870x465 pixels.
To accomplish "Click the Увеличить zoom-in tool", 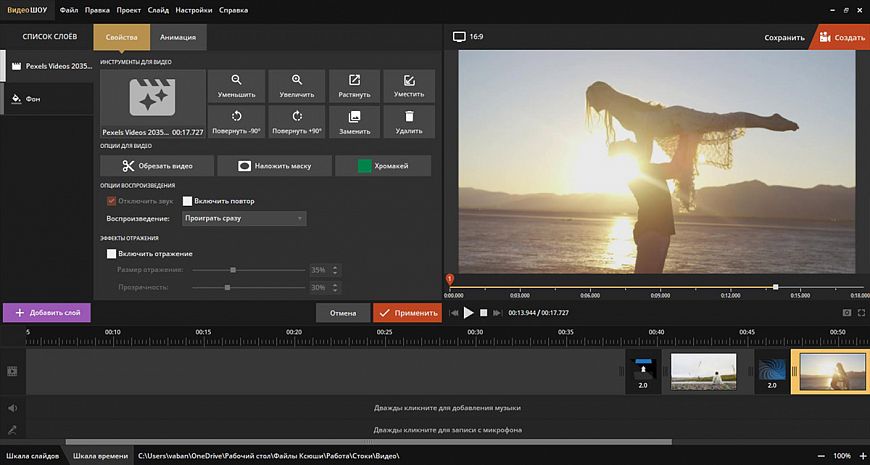I will coord(296,86).
